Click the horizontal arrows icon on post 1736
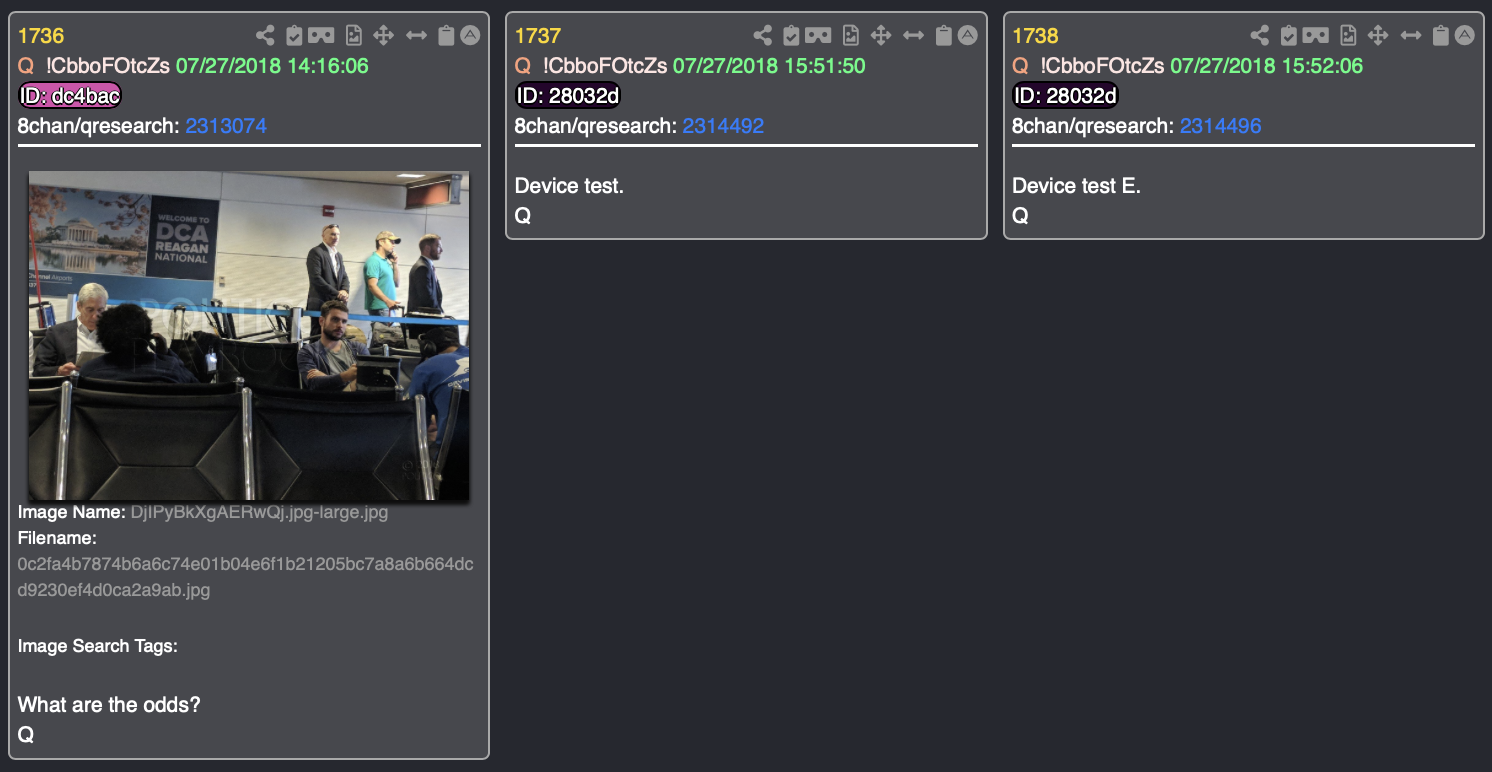1492x772 pixels. coord(417,36)
